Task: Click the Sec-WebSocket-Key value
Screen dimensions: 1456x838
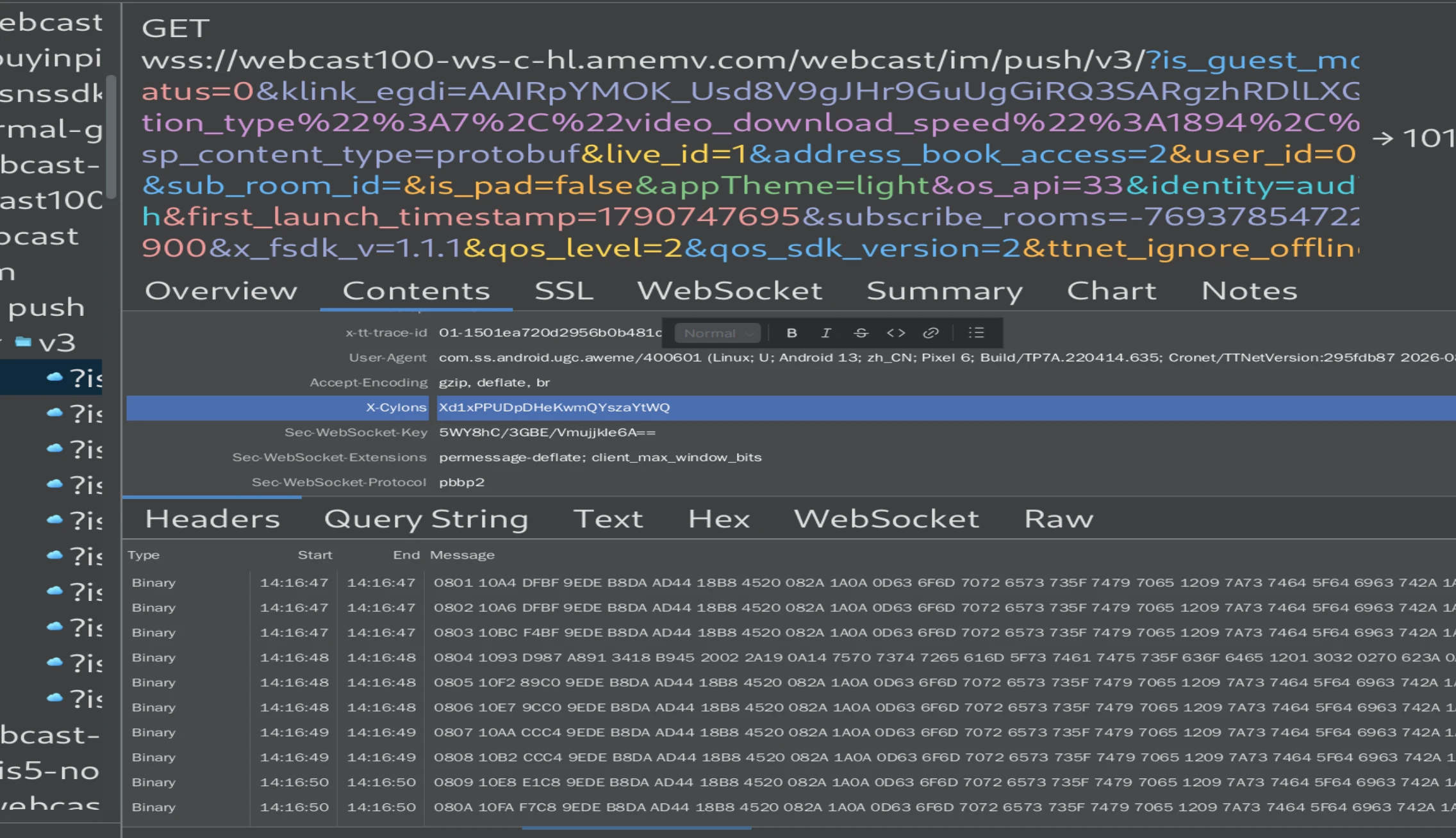Action: (547, 432)
